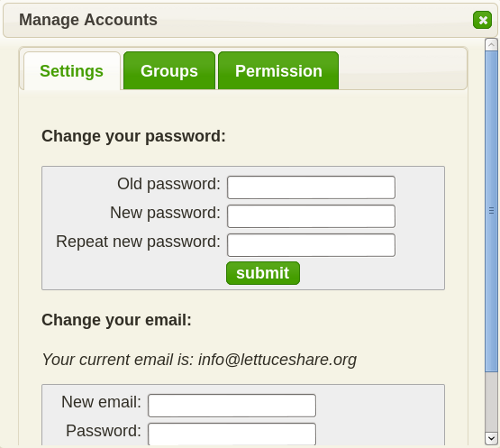This screenshot has height=448, width=500.
Task: Click the scrollbar down arrow
Action: [x=491, y=438]
